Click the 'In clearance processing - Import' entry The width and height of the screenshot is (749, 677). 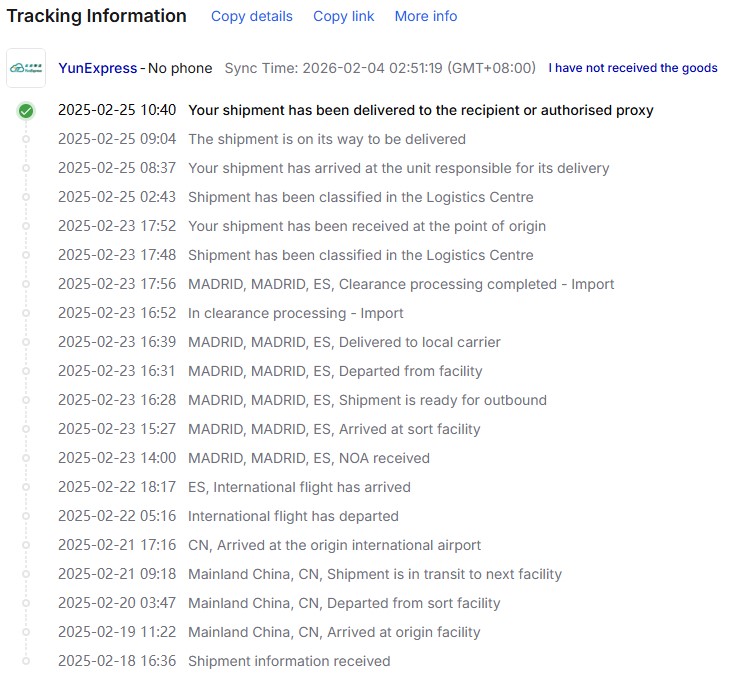pos(295,313)
